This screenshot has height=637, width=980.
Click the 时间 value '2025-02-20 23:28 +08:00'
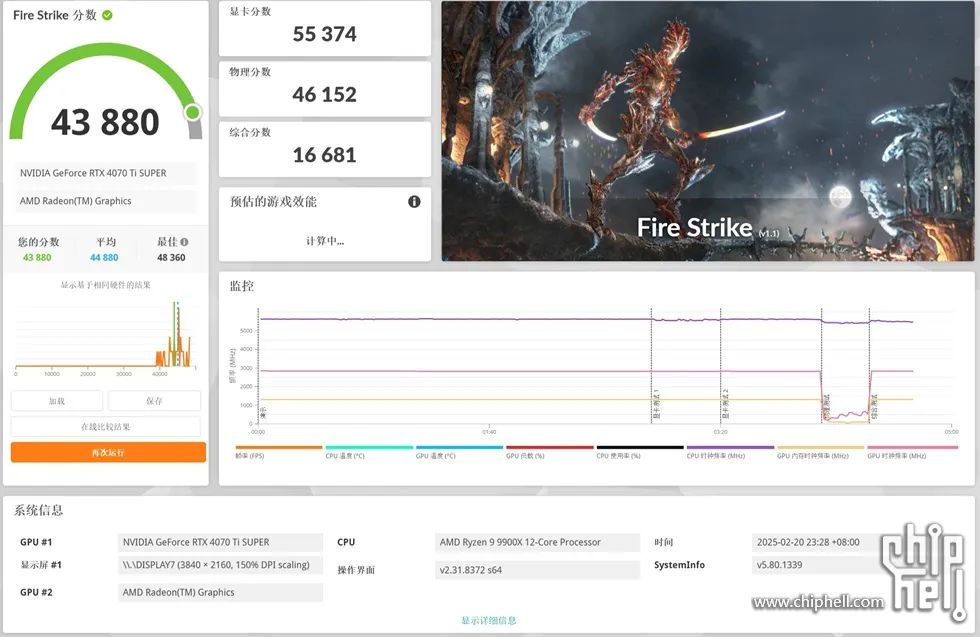[808, 542]
